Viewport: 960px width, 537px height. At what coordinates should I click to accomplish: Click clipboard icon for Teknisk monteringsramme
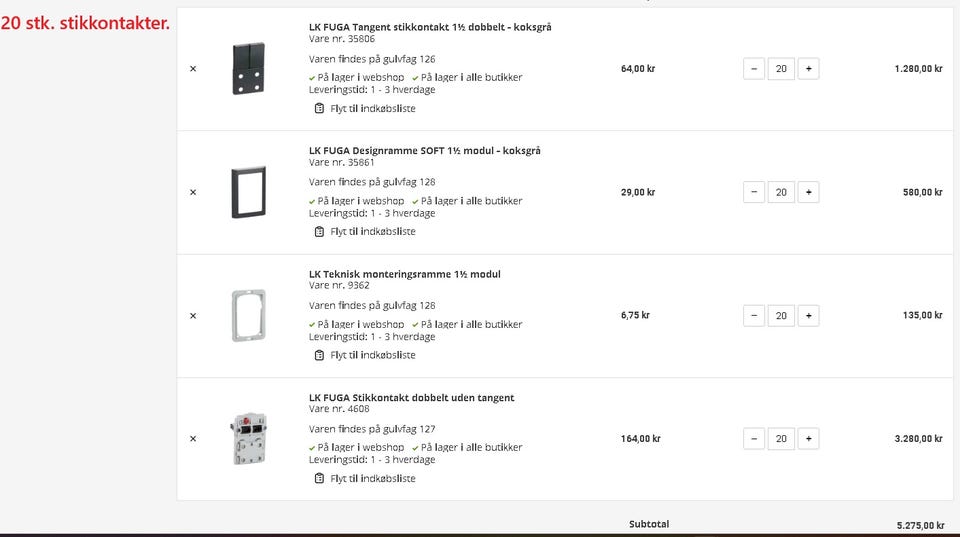click(x=319, y=355)
